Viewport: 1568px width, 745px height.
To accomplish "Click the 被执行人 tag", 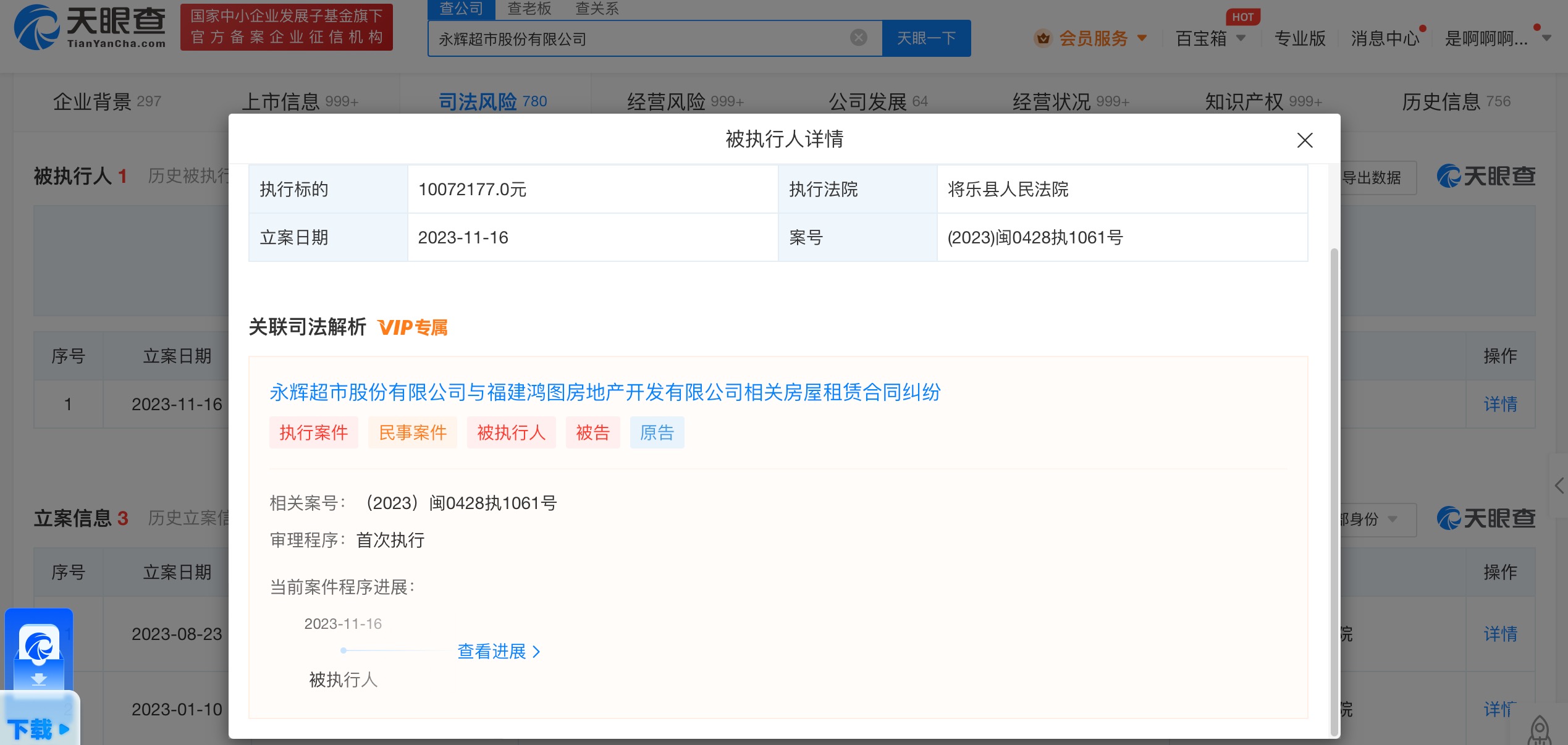I will pyautogui.click(x=512, y=432).
